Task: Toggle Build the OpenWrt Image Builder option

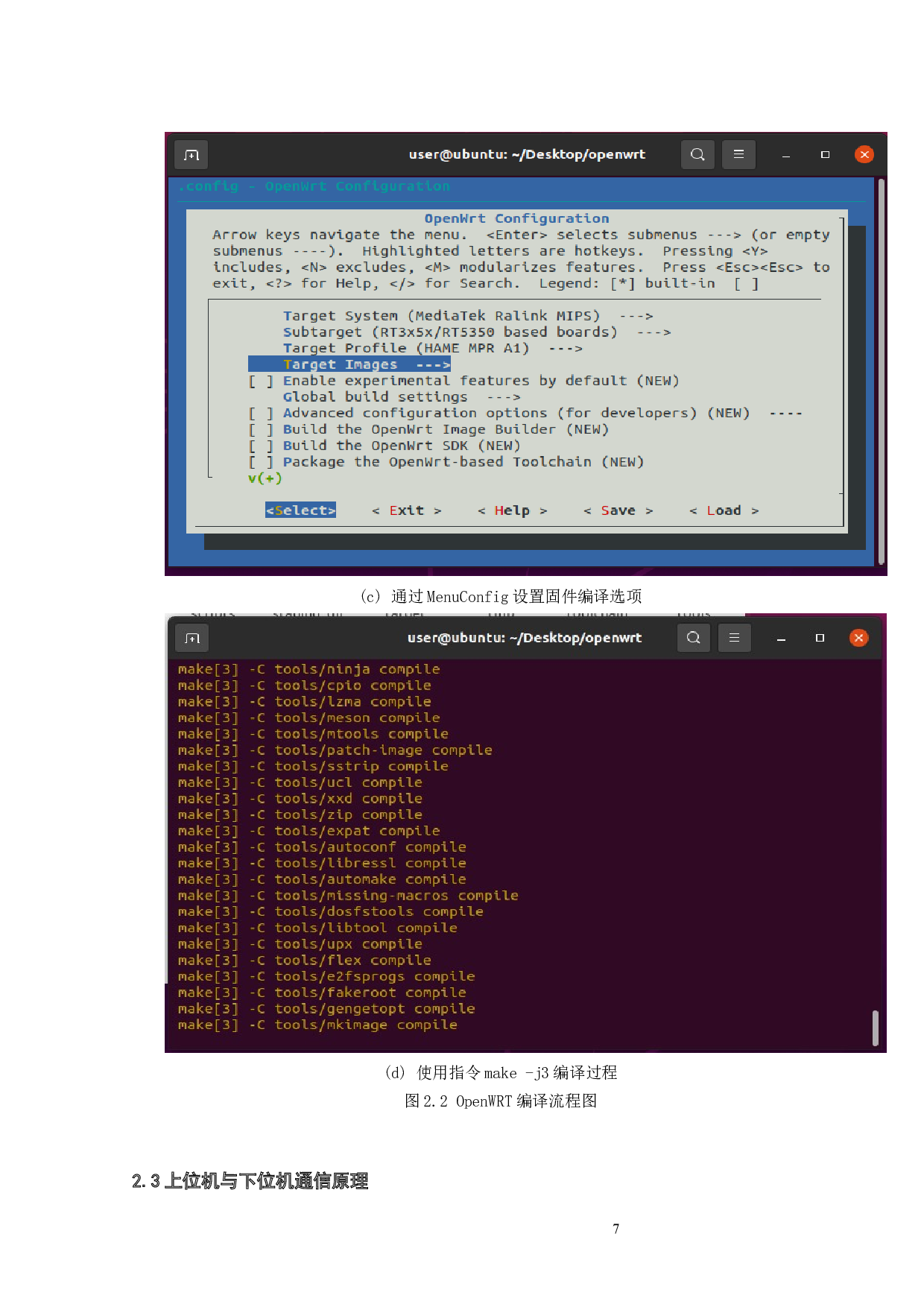Action: click(261, 430)
